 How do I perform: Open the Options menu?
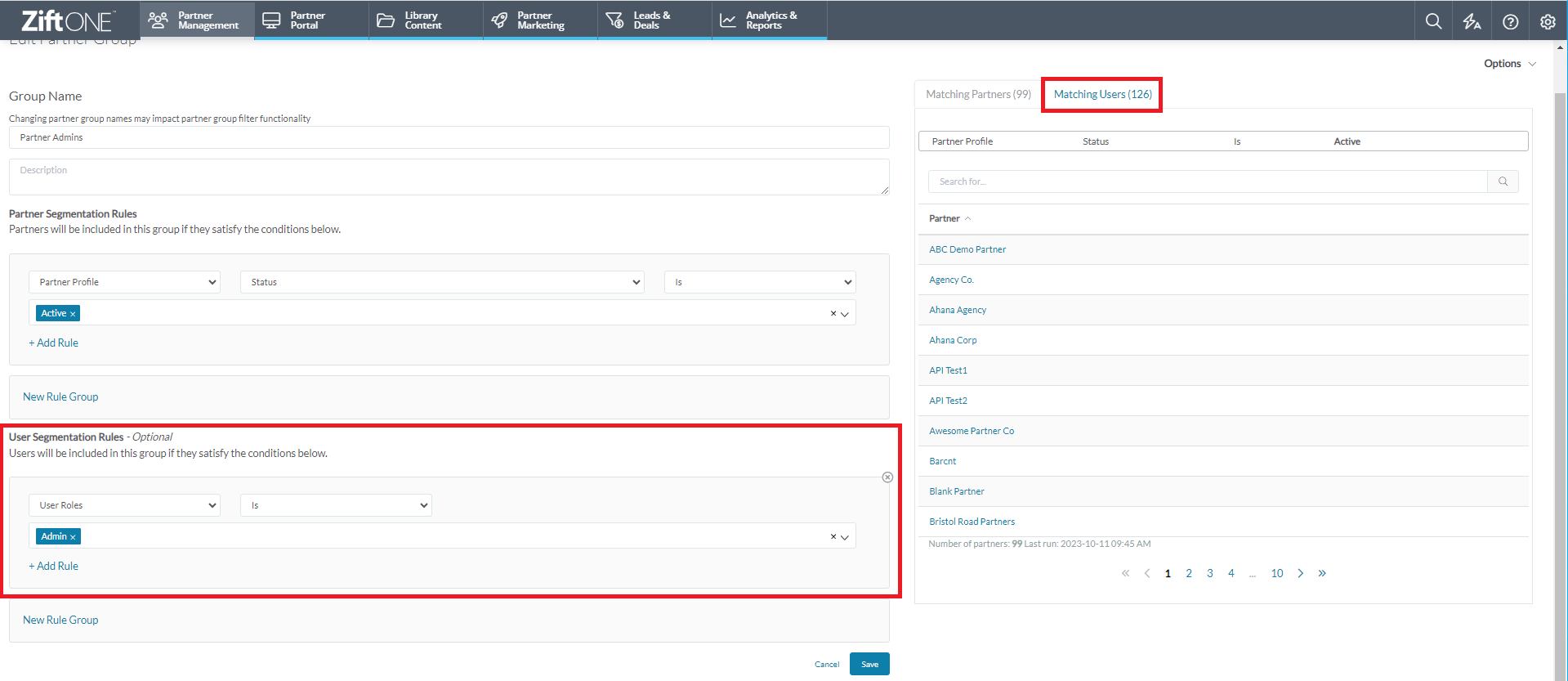pos(1509,64)
